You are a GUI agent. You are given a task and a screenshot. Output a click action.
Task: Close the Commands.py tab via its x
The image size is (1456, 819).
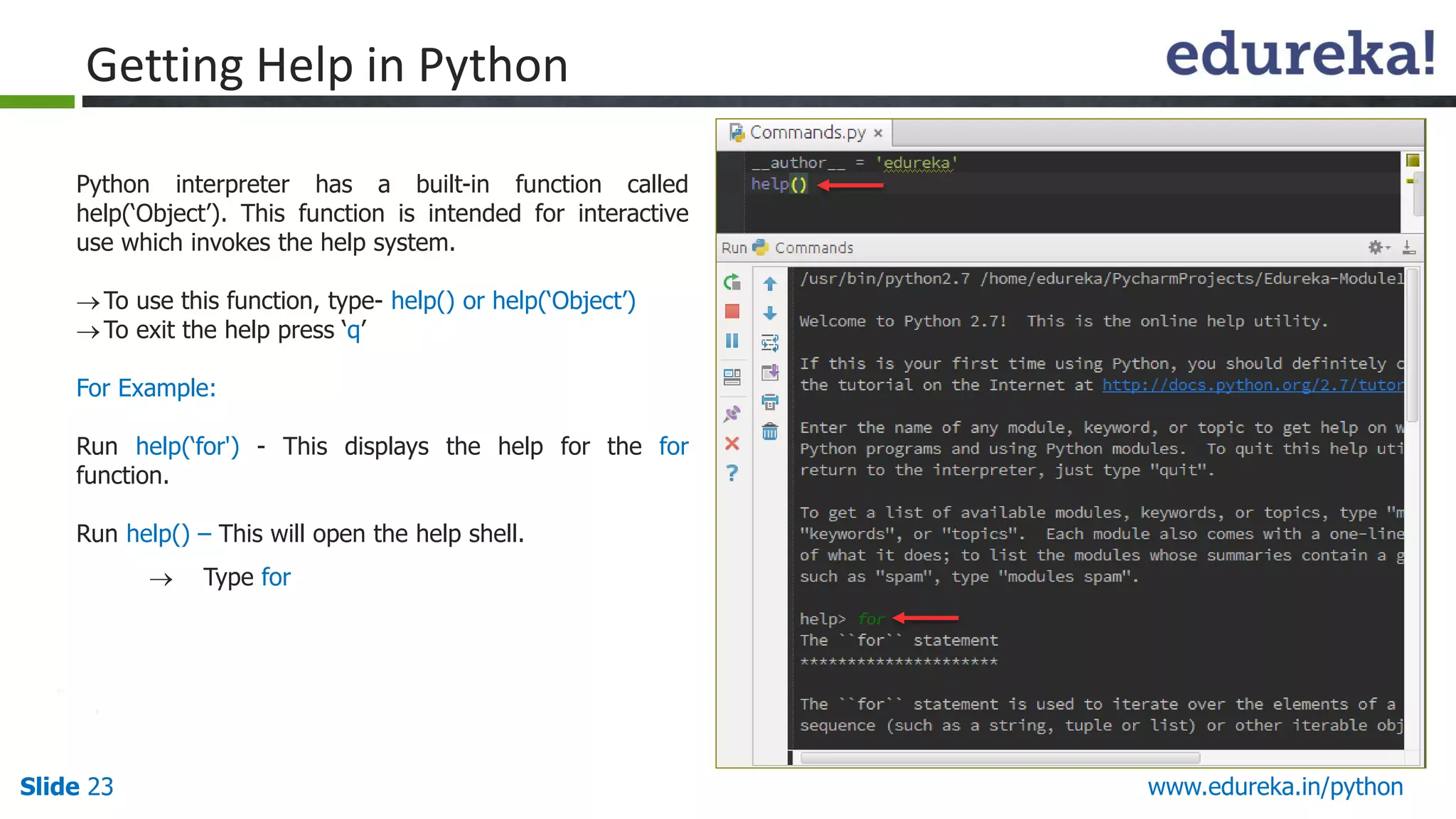tap(878, 133)
